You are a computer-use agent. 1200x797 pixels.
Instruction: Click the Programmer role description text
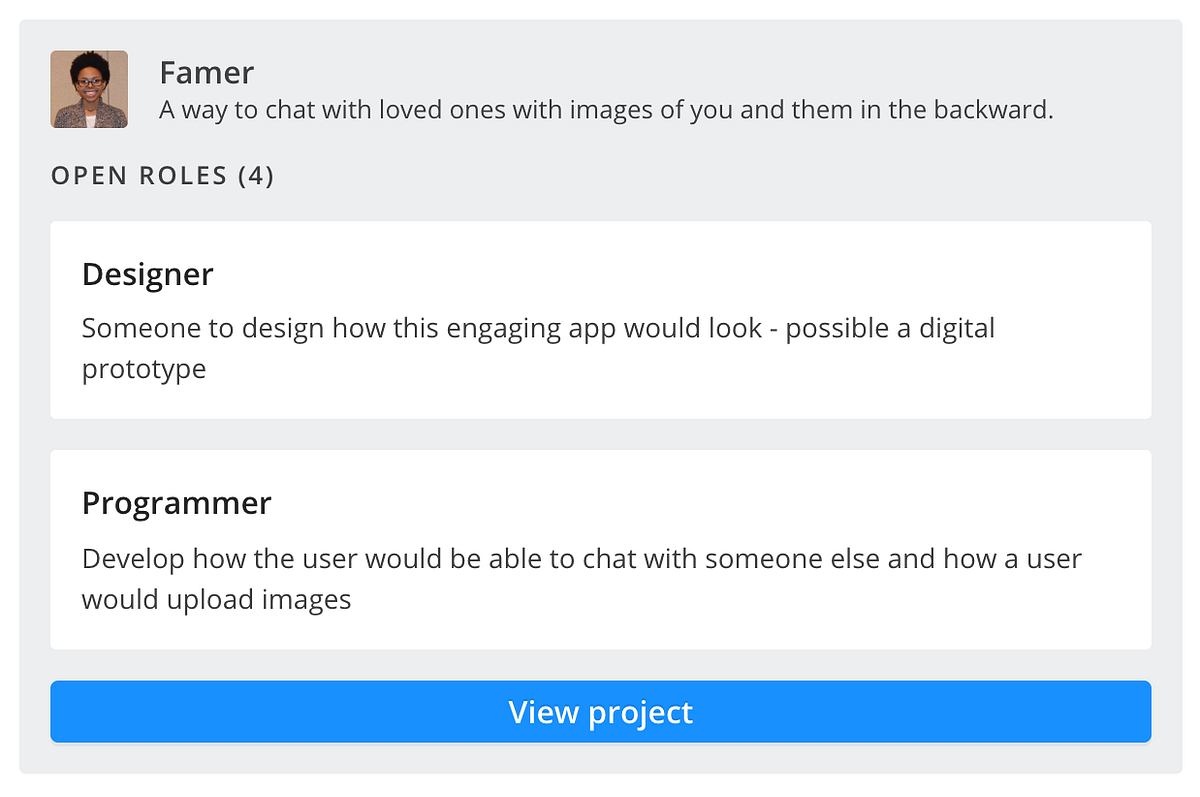582,578
